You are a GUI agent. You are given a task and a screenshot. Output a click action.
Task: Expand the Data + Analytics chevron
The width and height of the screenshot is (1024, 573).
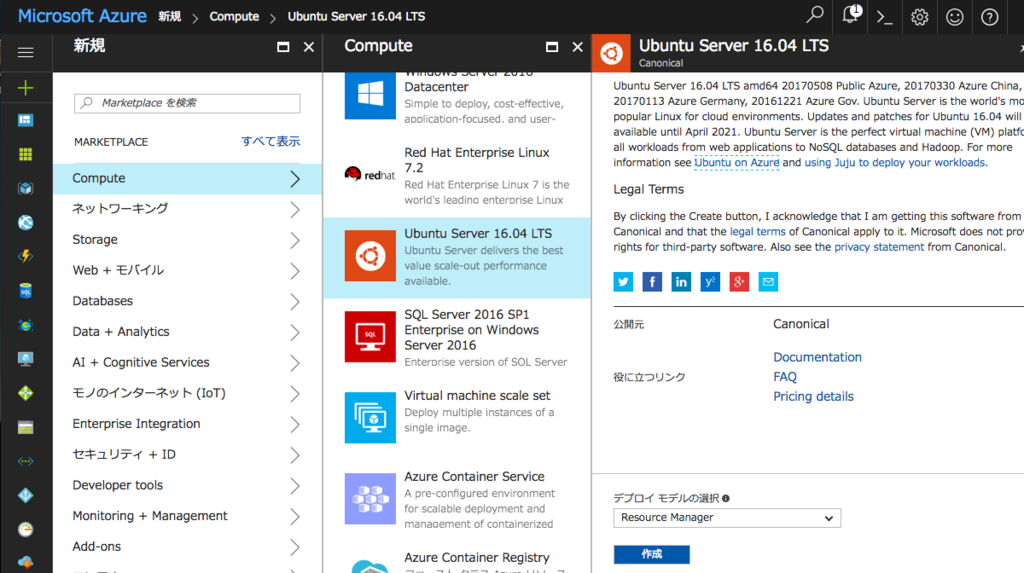(295, 333)
